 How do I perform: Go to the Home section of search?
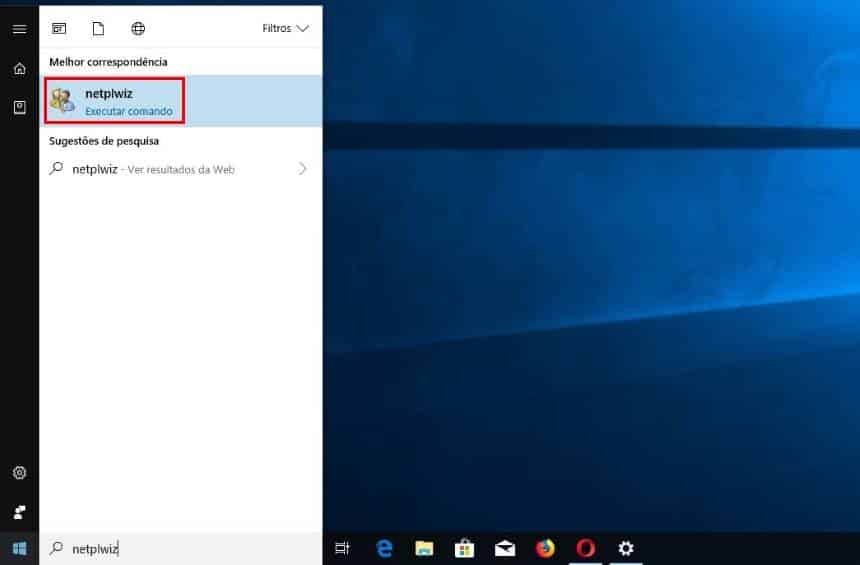[19, 69]
